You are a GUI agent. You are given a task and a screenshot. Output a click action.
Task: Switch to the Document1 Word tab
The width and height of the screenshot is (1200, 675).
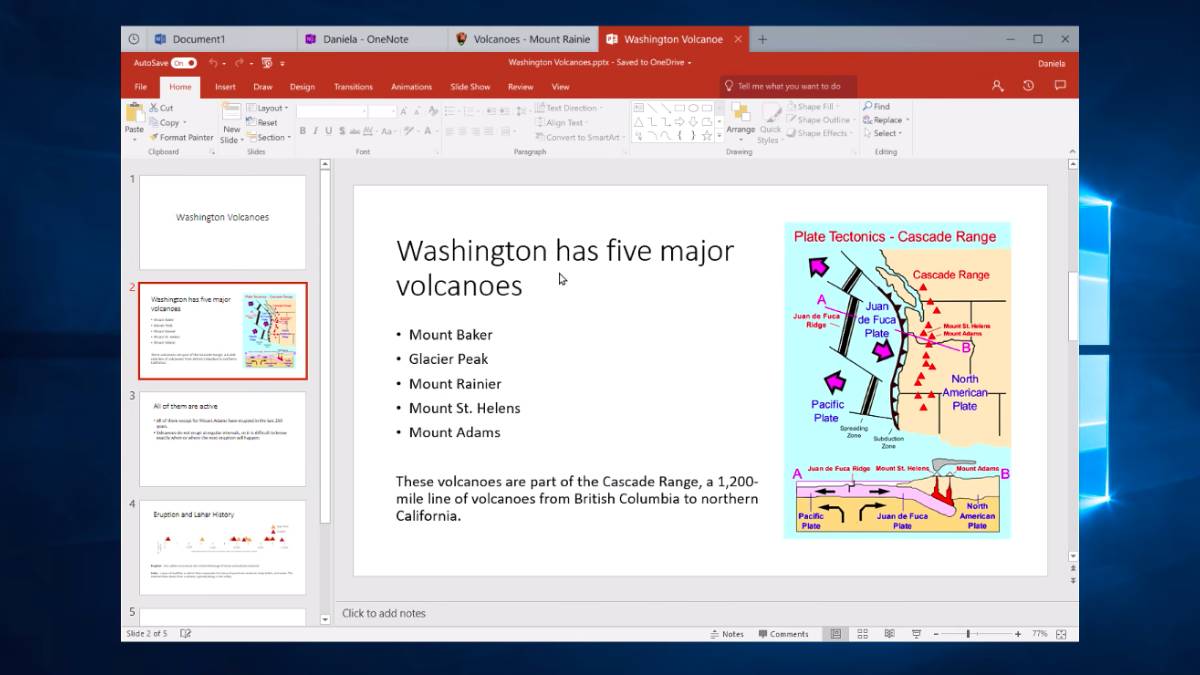[221, 39]
